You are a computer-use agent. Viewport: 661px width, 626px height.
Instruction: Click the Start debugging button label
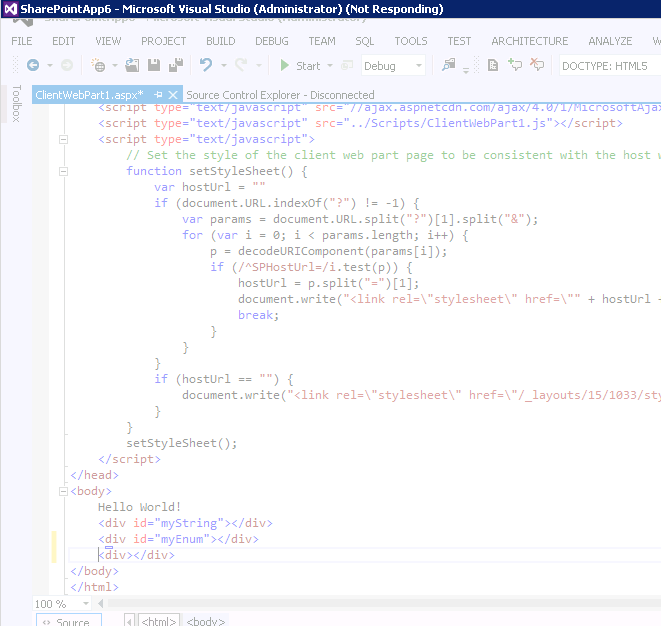coord(308,66)
